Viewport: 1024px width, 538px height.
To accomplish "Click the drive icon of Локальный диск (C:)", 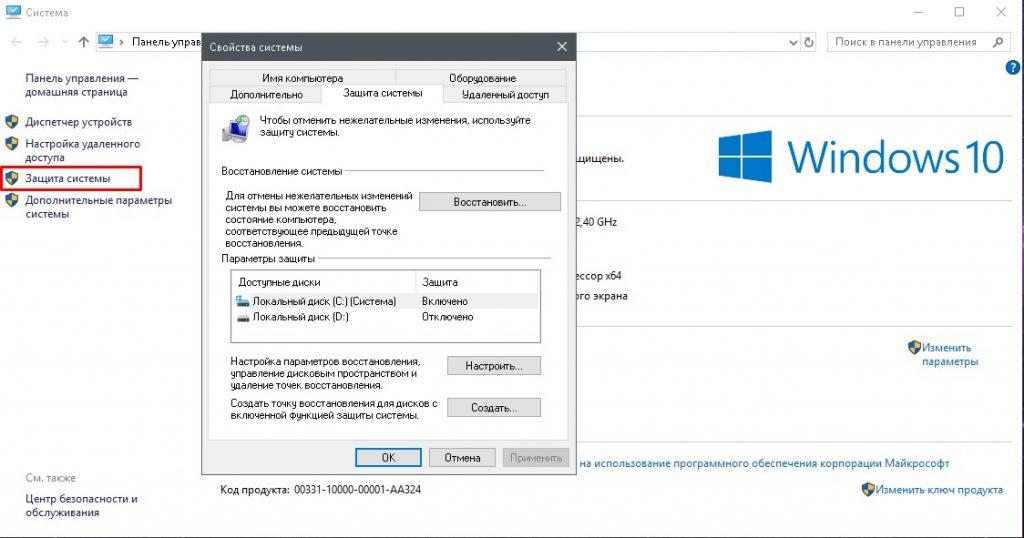I will click(x=243, y=301).
